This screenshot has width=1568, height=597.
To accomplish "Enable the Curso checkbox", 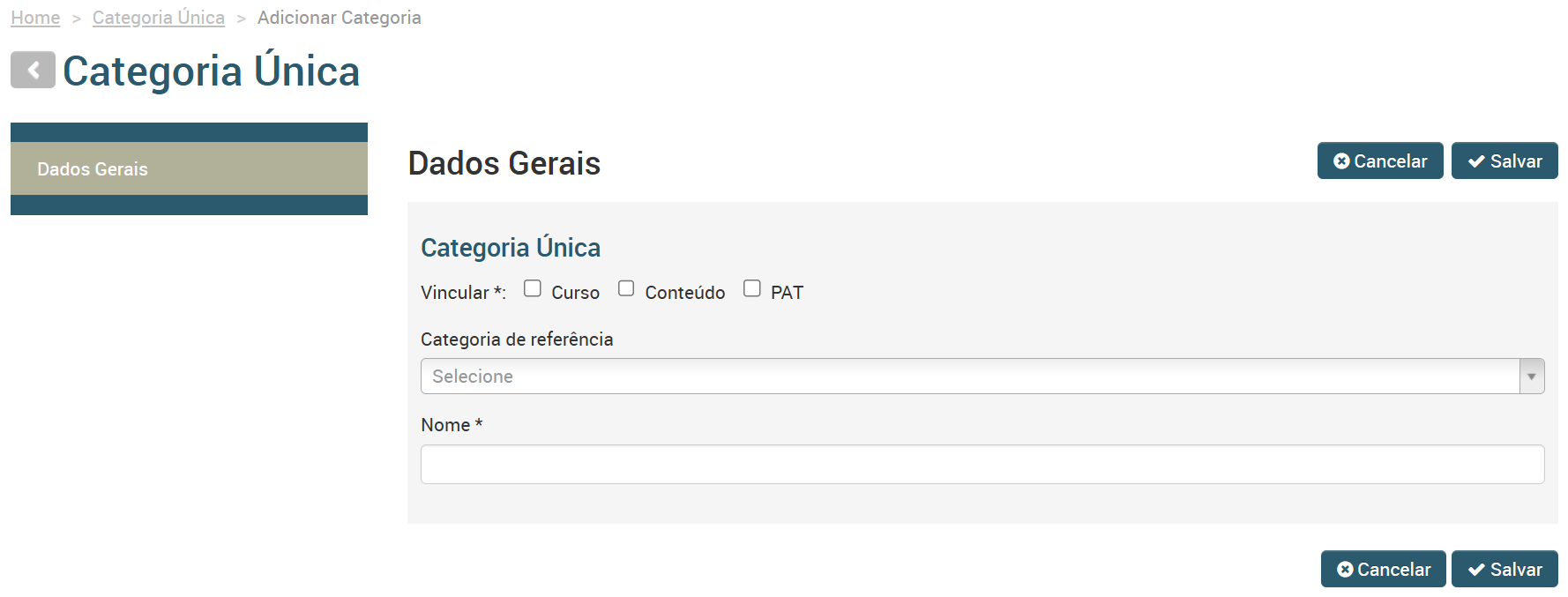I will 533,288.
